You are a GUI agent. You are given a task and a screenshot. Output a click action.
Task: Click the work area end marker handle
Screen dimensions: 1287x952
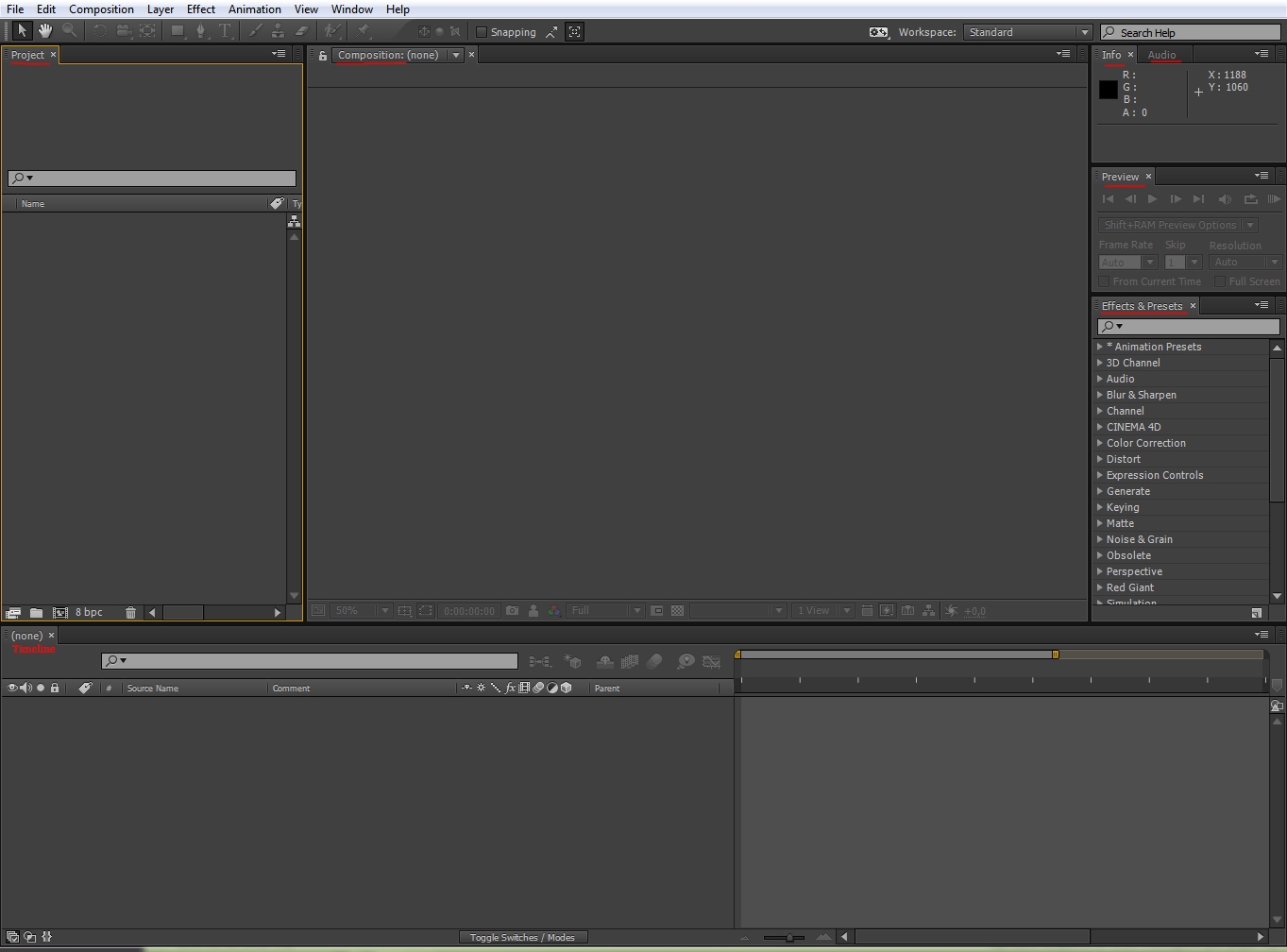coord(1056,654)
